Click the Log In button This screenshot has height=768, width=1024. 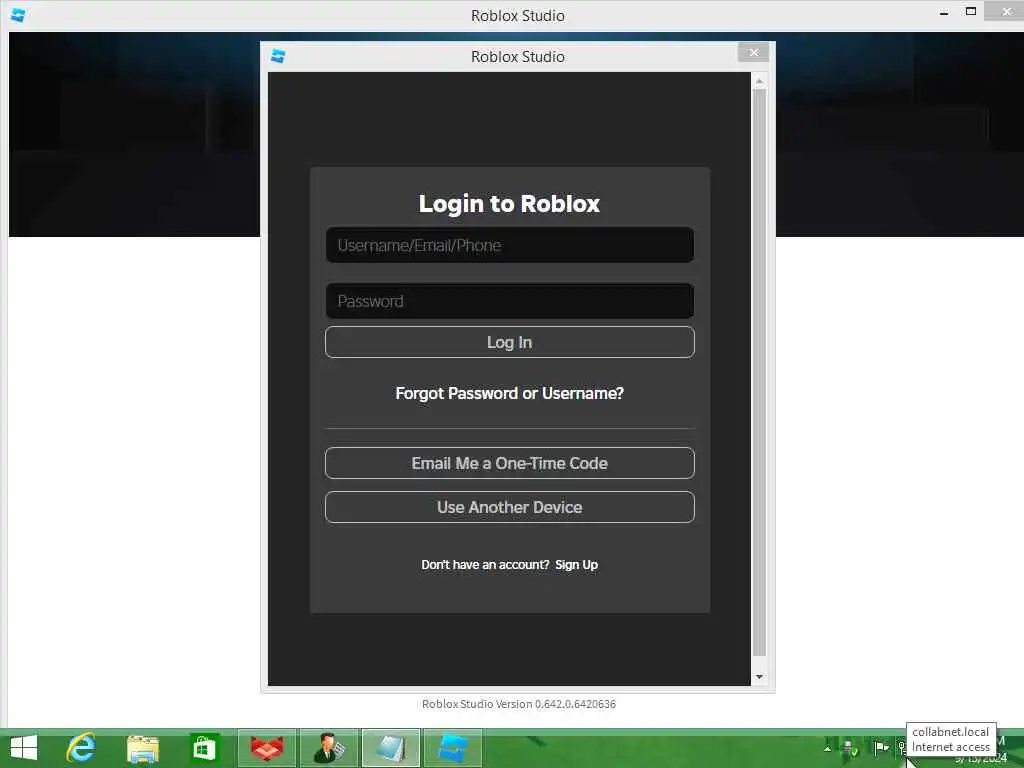click(509, 342)
